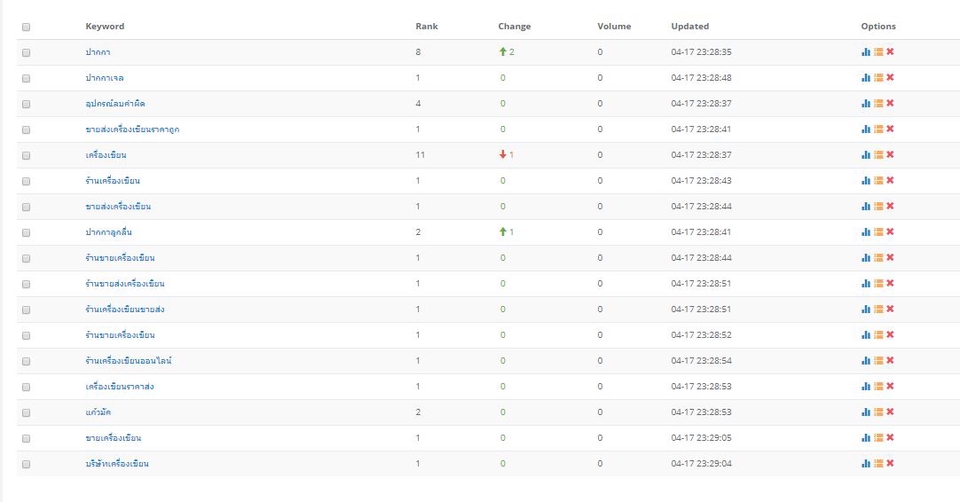Click keyword link อุปกรณ์ลบคำผิด
The image size is (960, 502).
[115, 103]
